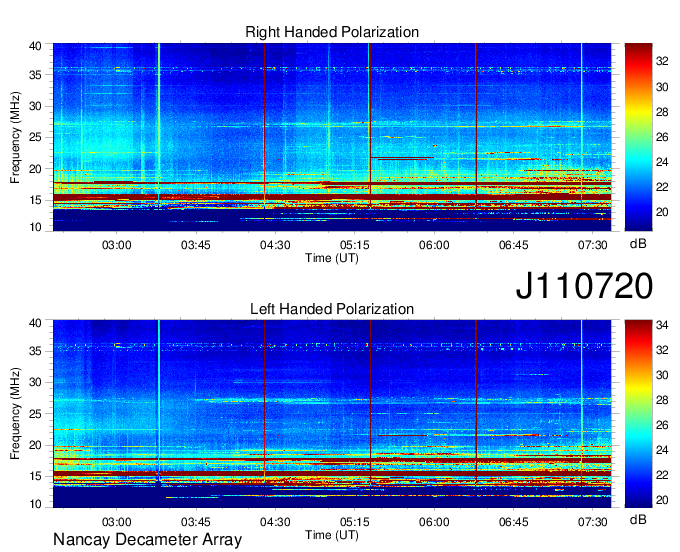Click 32 dB tick on Right Handed colorbar
This screenshot has width=680, height=552.
(662, 61)
